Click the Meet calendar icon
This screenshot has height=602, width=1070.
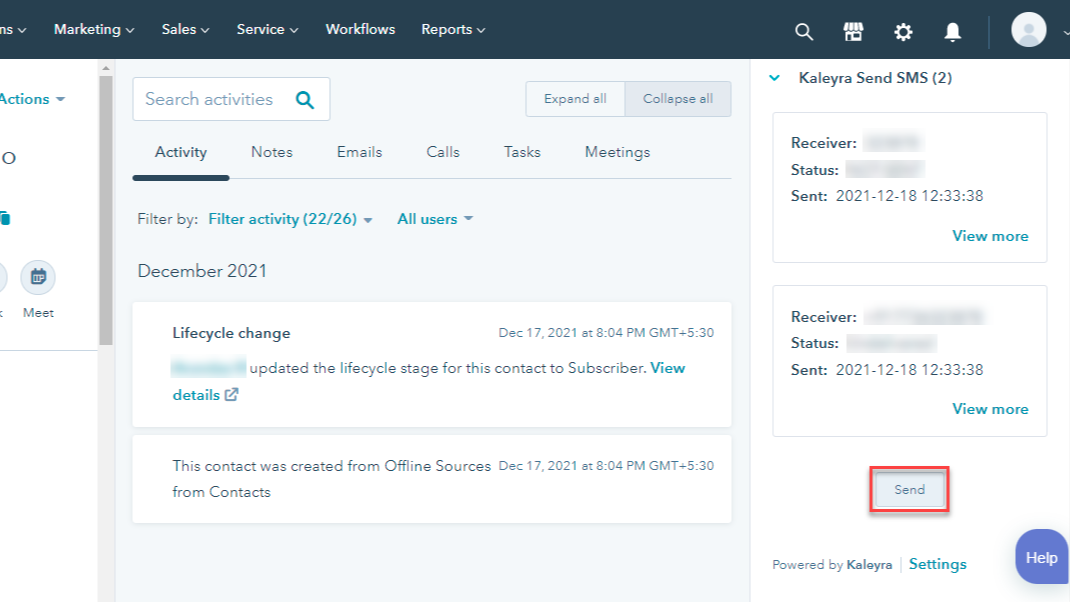coord(38,277)
